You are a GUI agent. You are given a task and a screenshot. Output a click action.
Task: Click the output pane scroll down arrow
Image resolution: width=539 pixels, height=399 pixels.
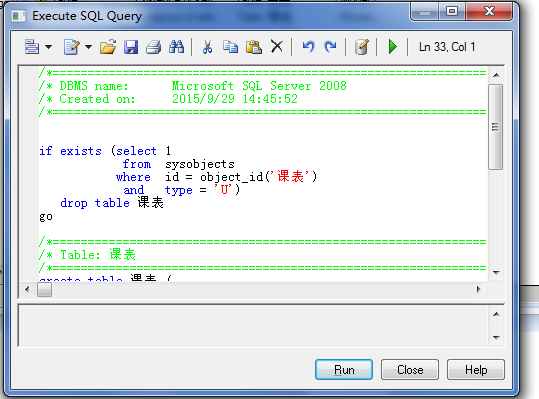(x=496, y=337)
